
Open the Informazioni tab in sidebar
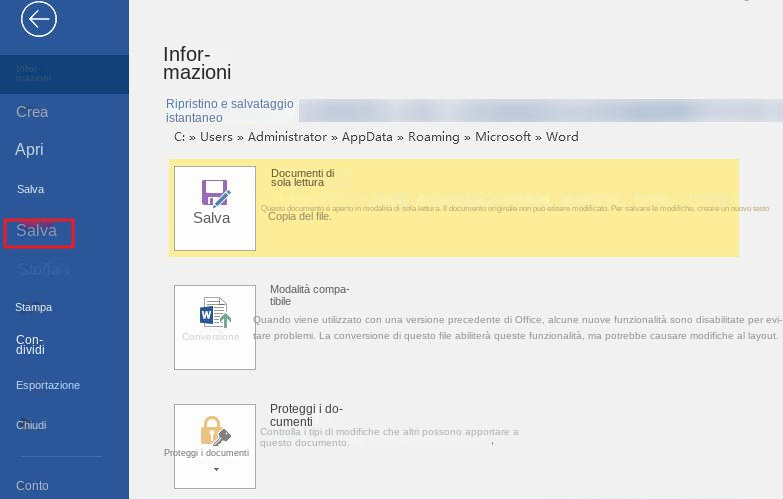tap(33, 73)
